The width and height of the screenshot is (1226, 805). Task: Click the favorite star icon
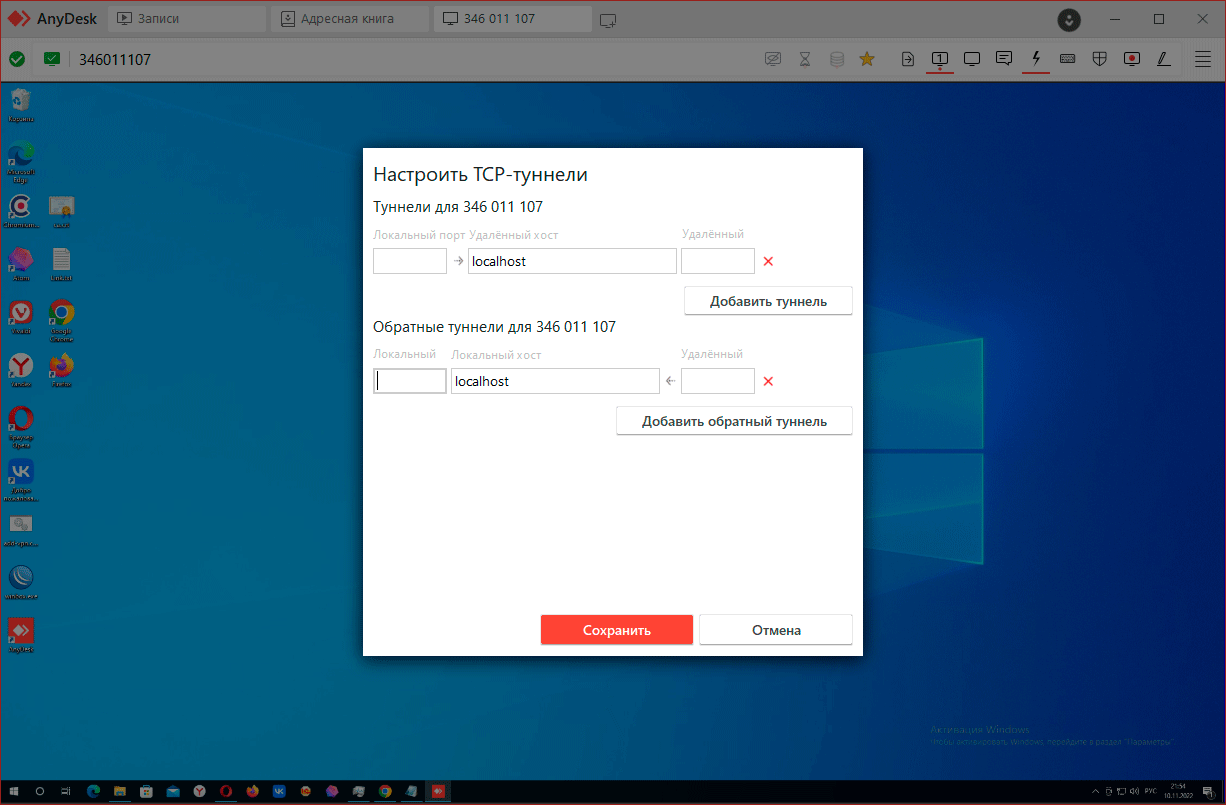[x=867, y=59]
